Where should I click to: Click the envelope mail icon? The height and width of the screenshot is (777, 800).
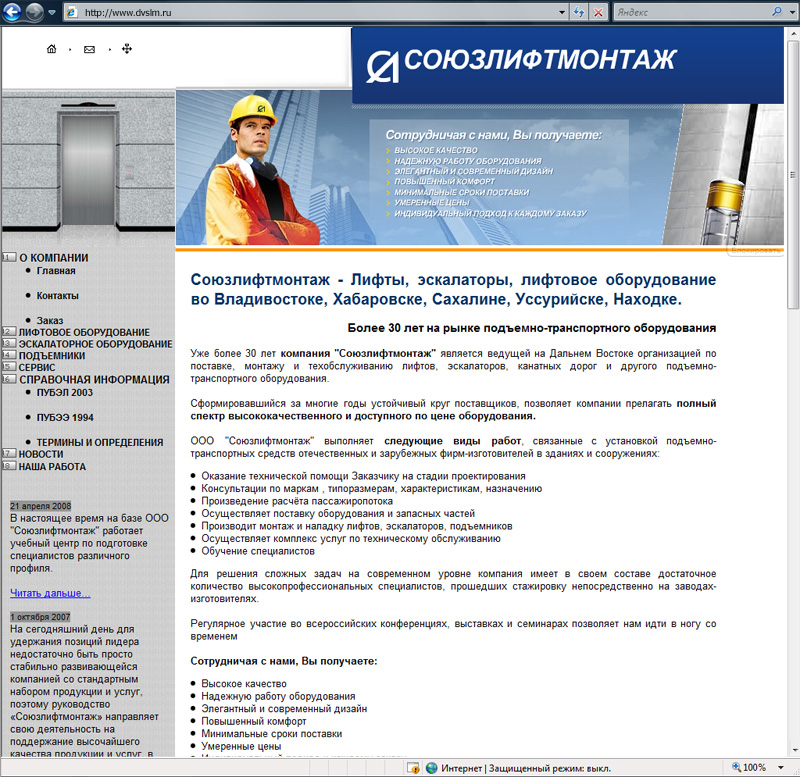point(89,49)
